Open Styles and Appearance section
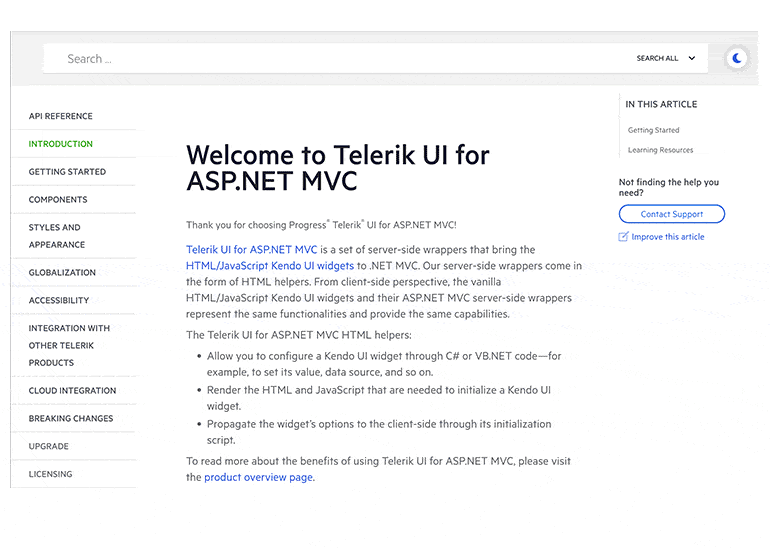The height and width of the screenshot is (548, 770). [57, 236]
